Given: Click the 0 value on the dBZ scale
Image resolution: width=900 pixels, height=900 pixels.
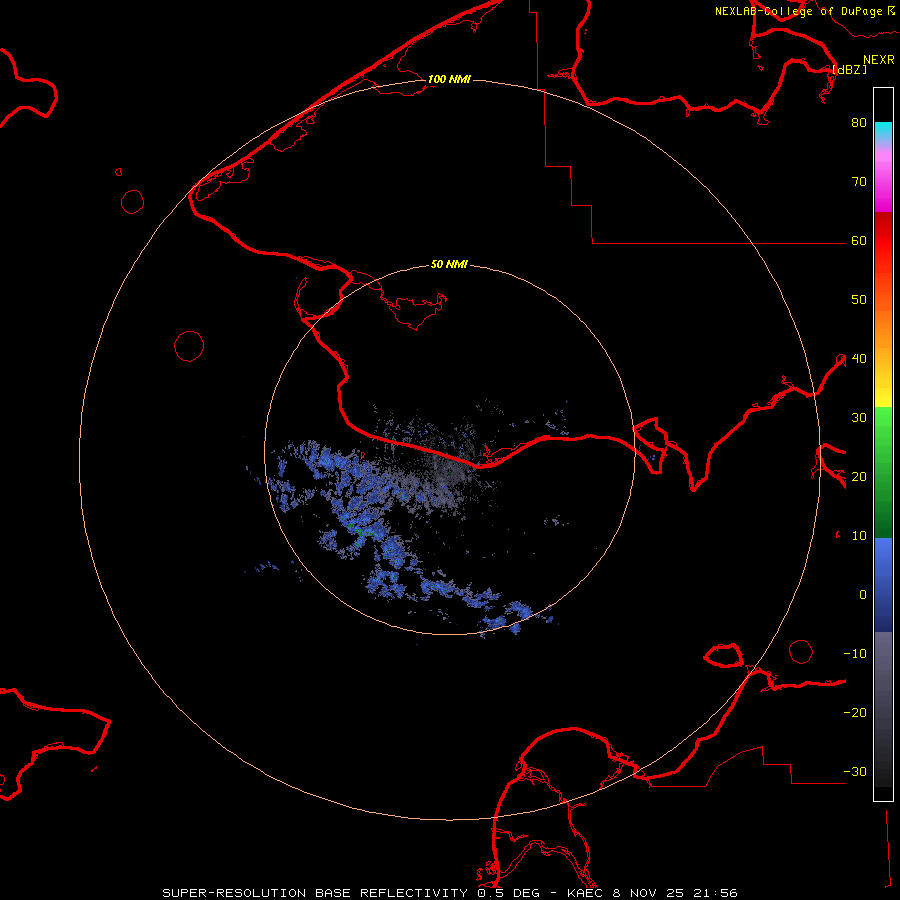Looking at the screenshot, I should (x=863, y=595).
